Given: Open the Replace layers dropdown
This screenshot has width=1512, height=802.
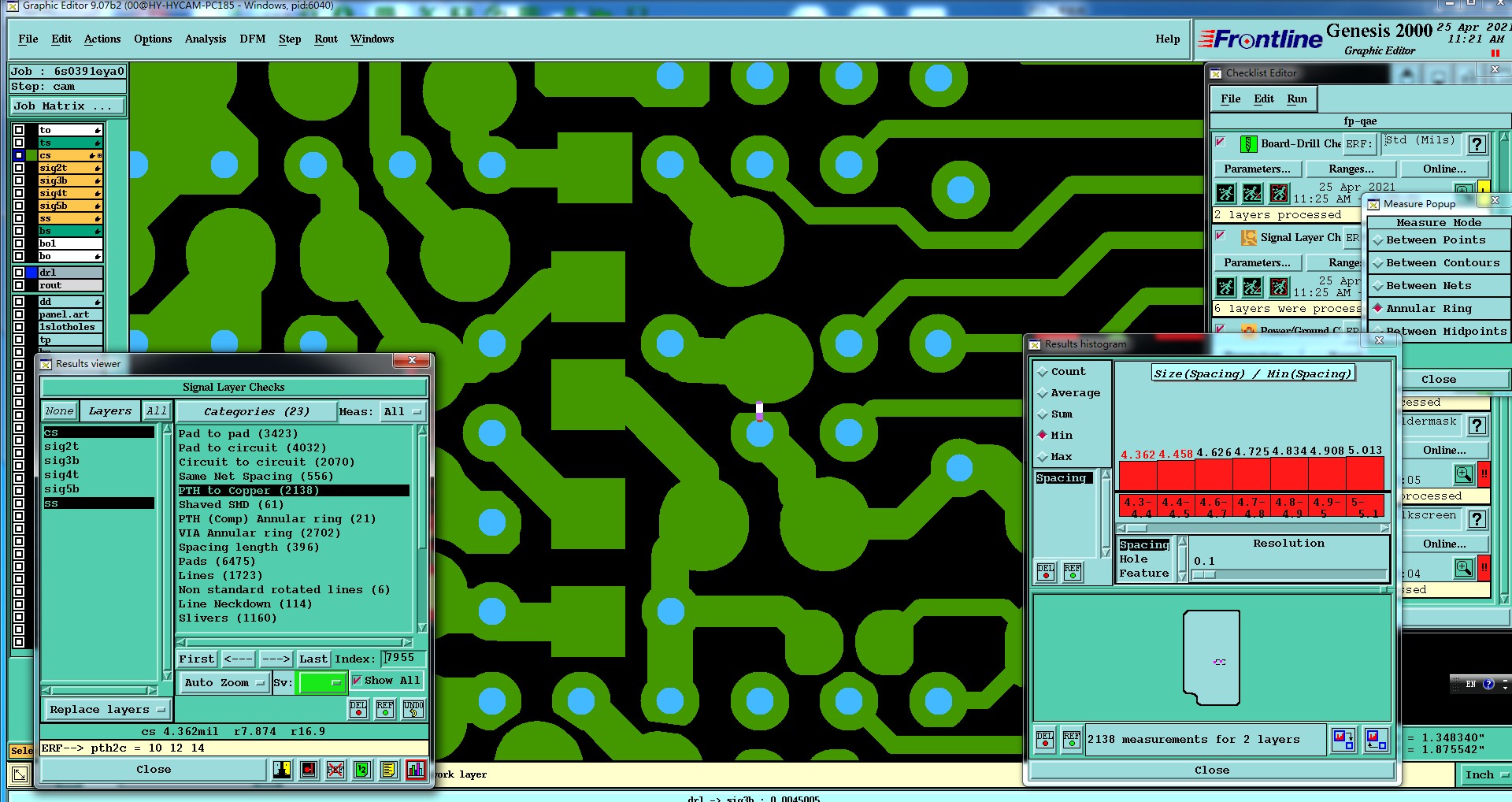Looking at the screenshot, I should click(x=106, y=710).
